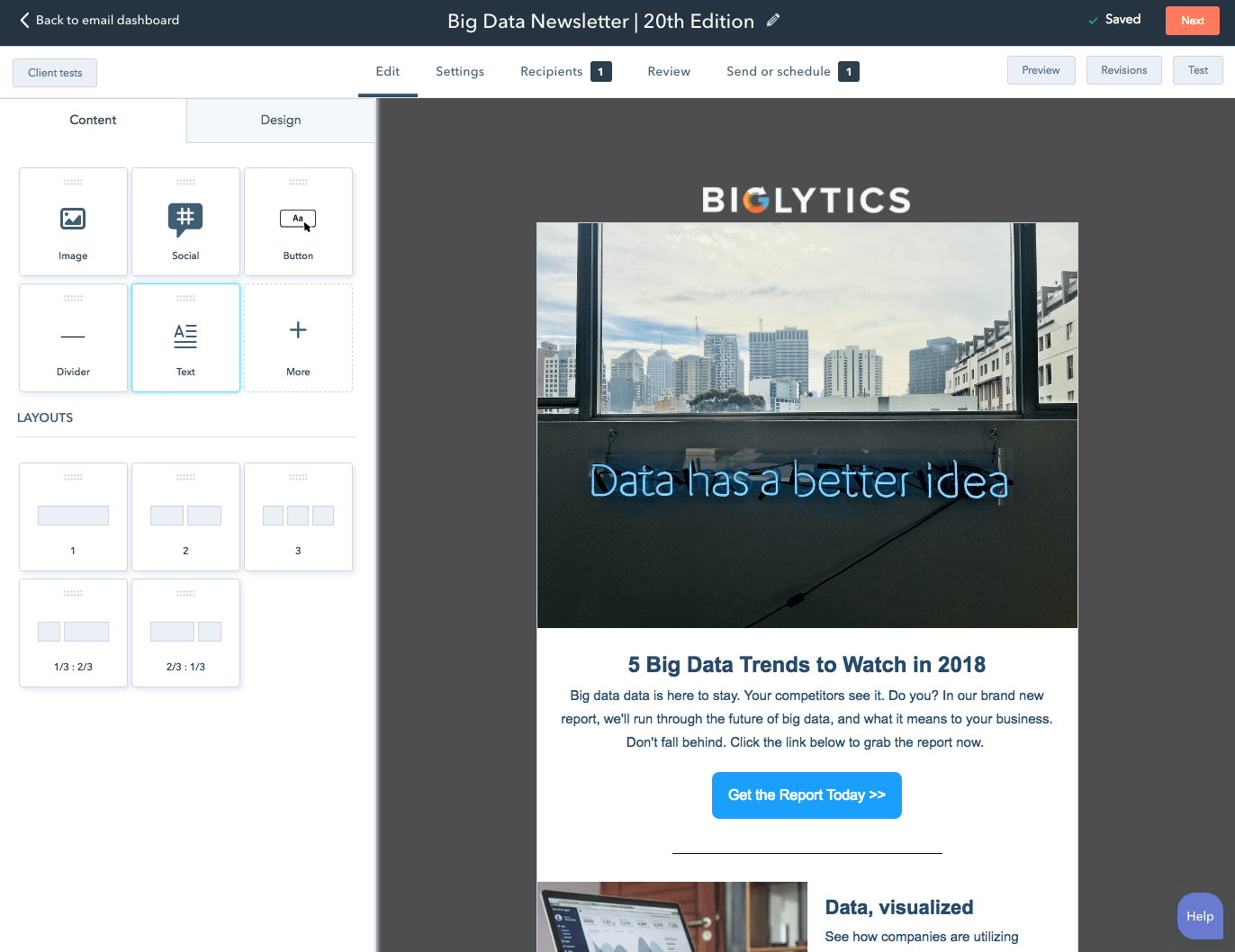This screenshot has width=1235, height=952.
Task: Choose the 1/3 : 2/3 layout
Action: point(73,633)
